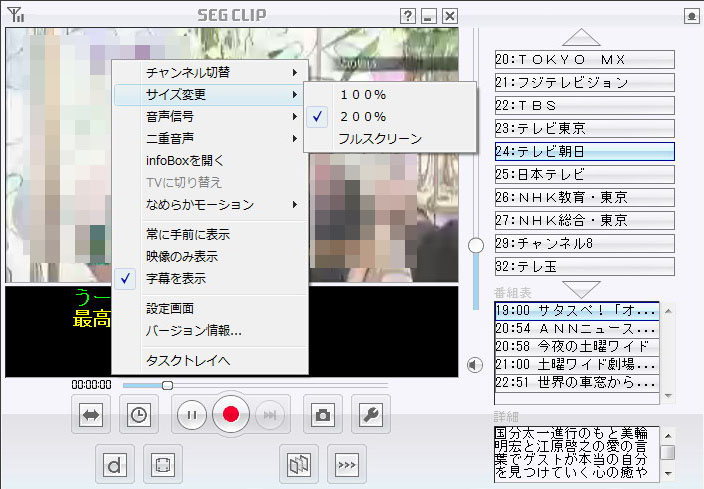
Task: Click the film frame icon button
Action: [163, 465]
